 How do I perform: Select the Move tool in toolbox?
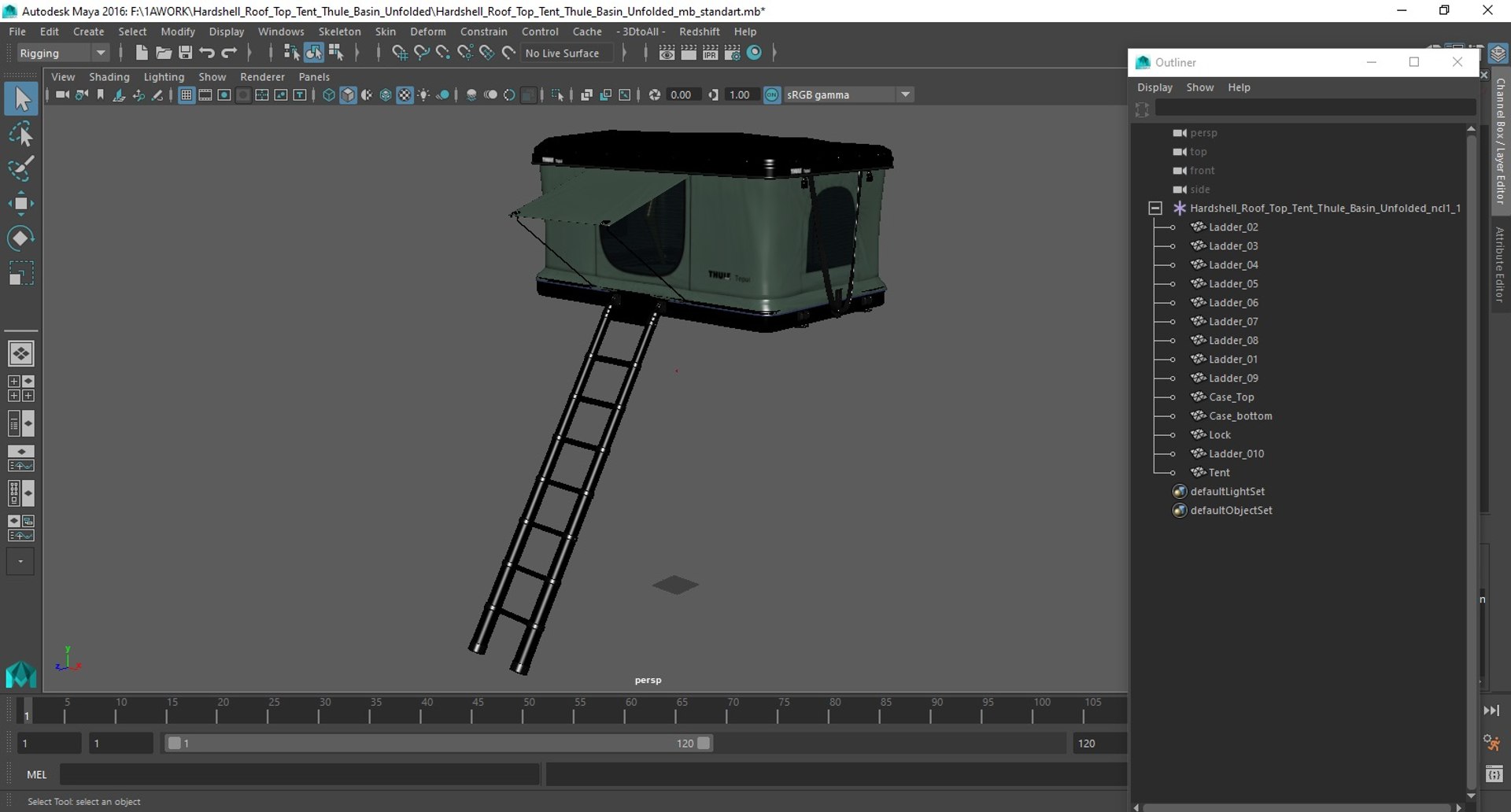click(x=20, y=204)
